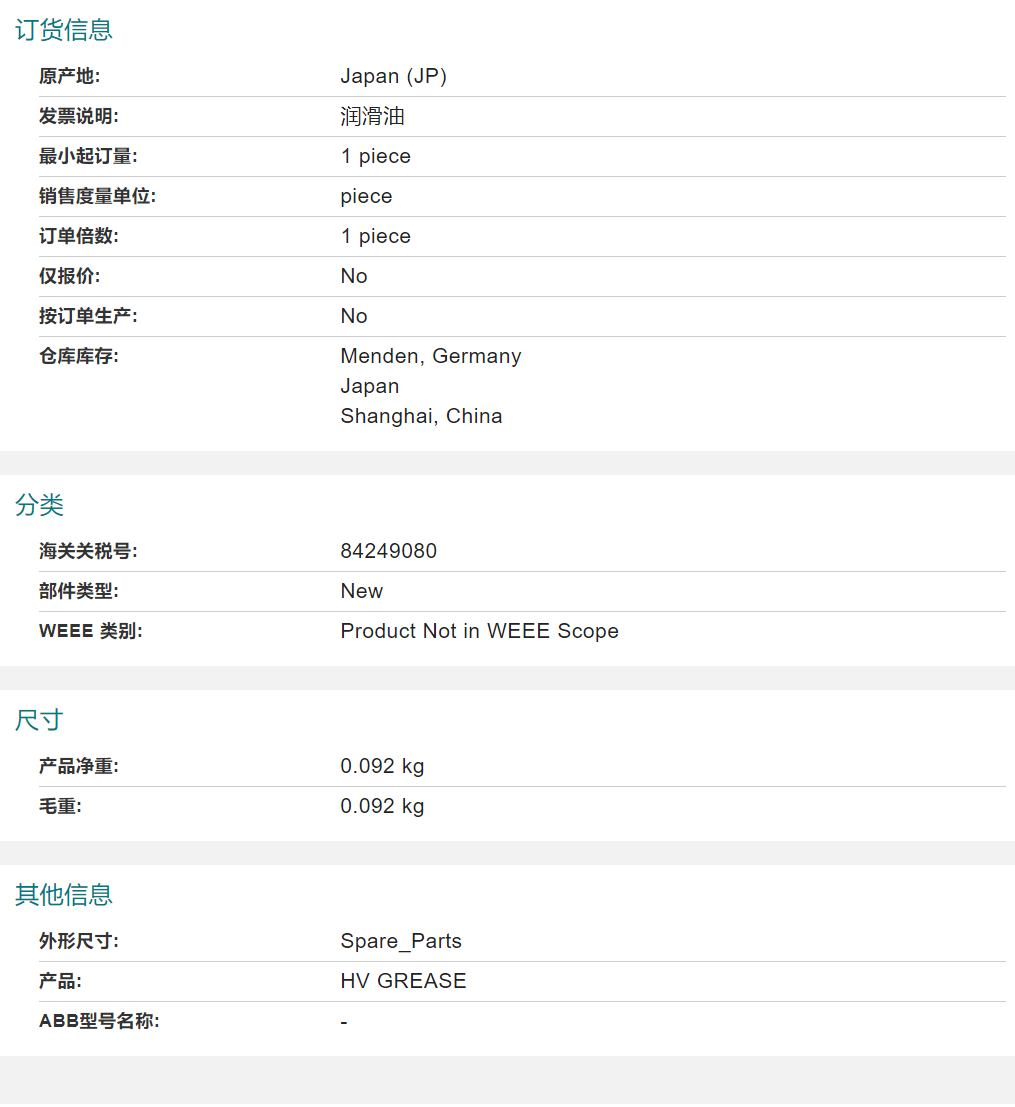Select the customs tariff number 84249080
1015x1107 pixels.
point(388,551)
